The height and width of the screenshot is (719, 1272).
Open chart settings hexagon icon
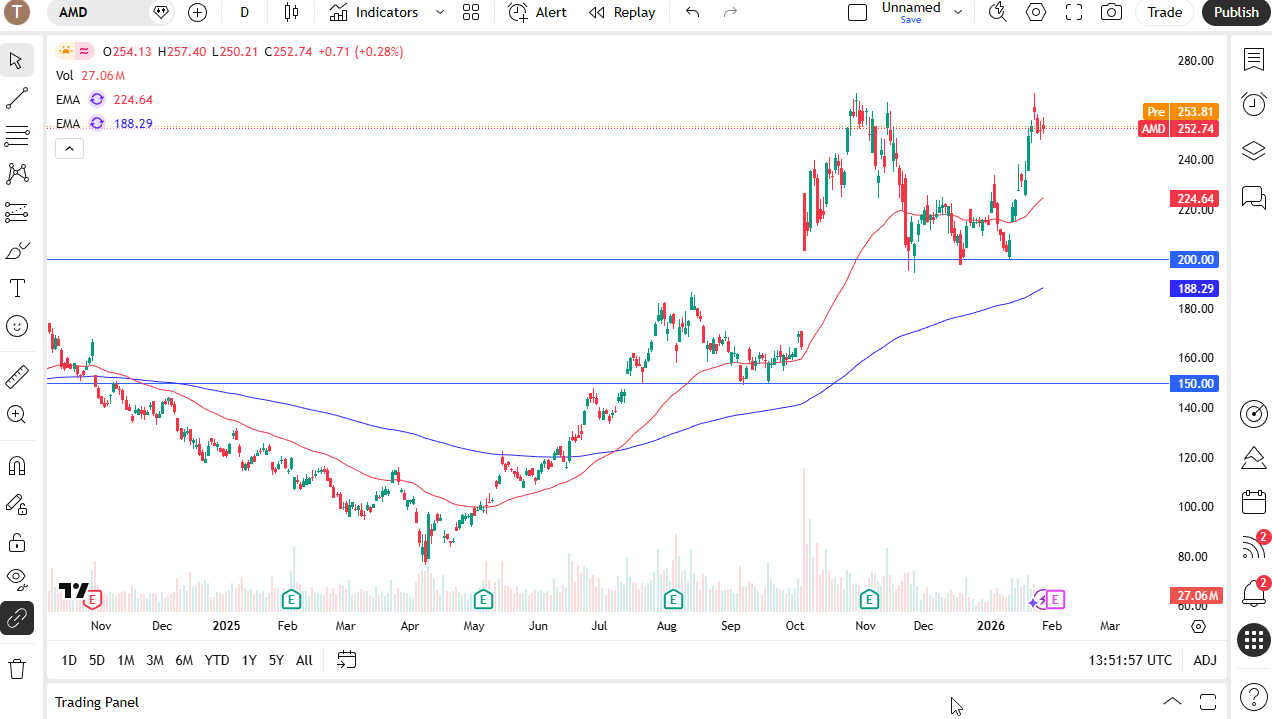tap(1036, 12)
